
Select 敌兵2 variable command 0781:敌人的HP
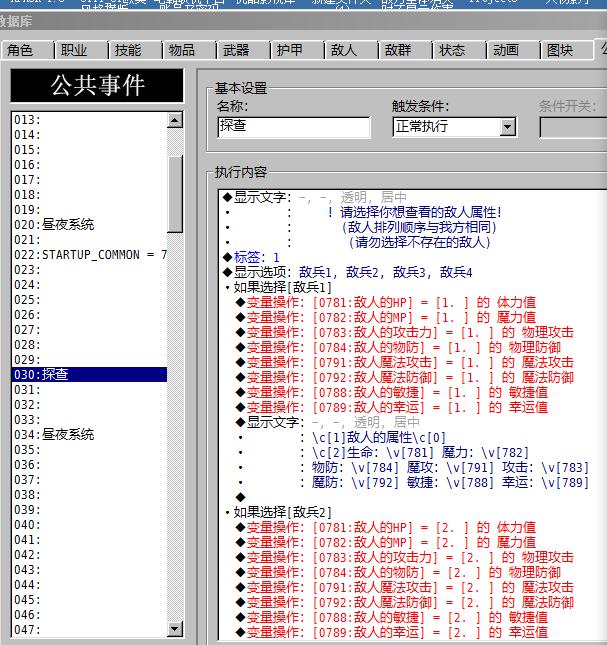[386, 527]
